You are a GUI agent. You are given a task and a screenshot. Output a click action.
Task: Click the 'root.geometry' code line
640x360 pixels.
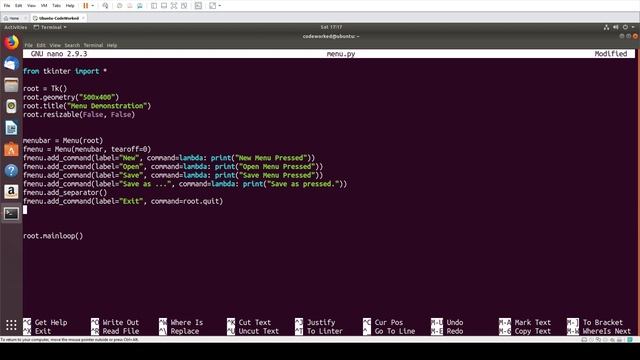coord(71,97)
